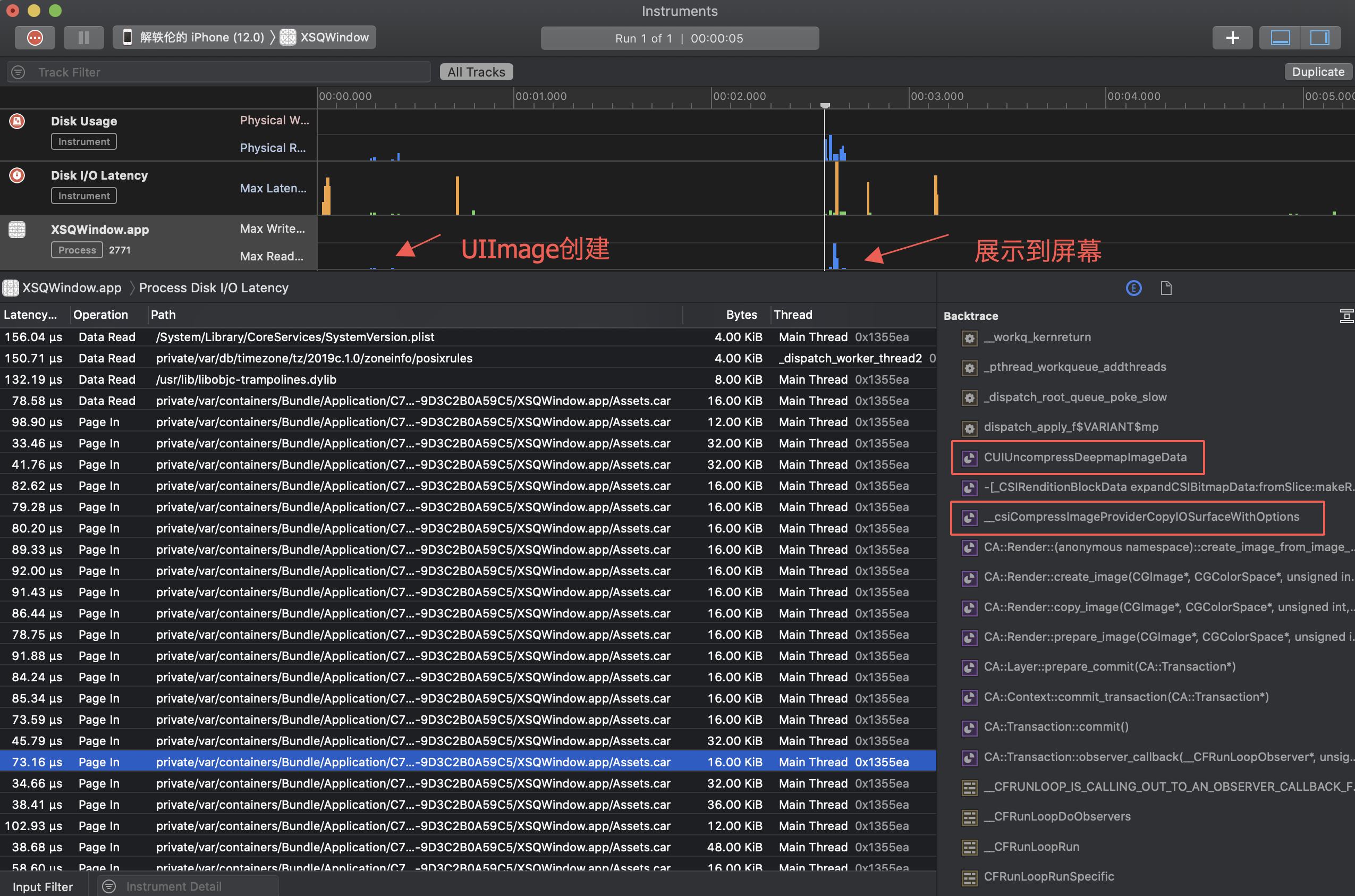Select the SystemVersion.plist Data Read row
This screenshot has width=1355, height=896.
468,337
